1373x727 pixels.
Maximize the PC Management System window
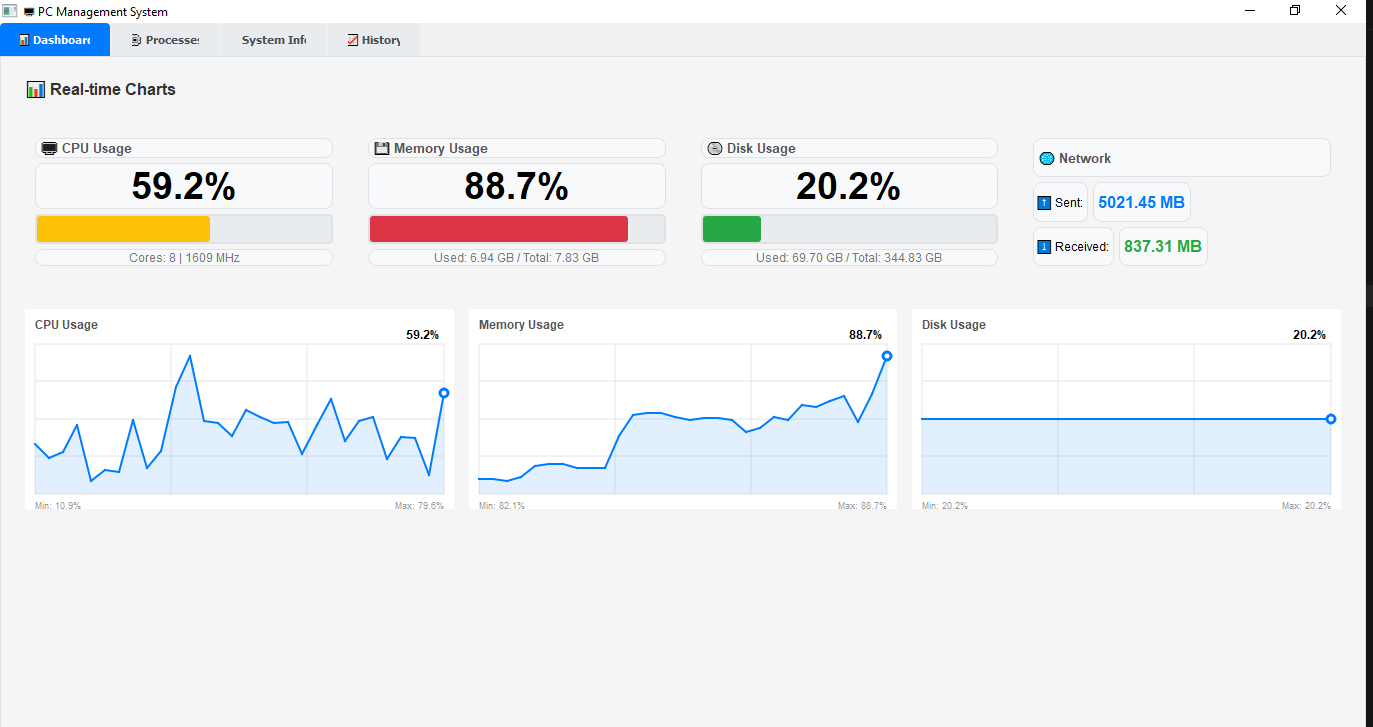[1295, 11]
